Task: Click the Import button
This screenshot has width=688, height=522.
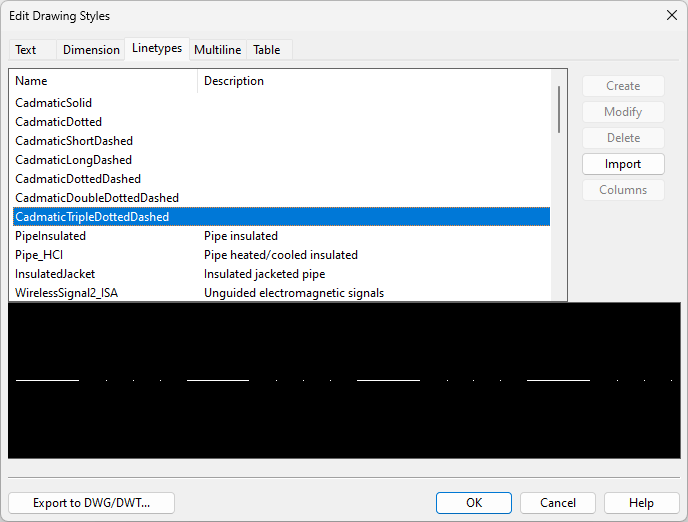Action: point(623,164)
